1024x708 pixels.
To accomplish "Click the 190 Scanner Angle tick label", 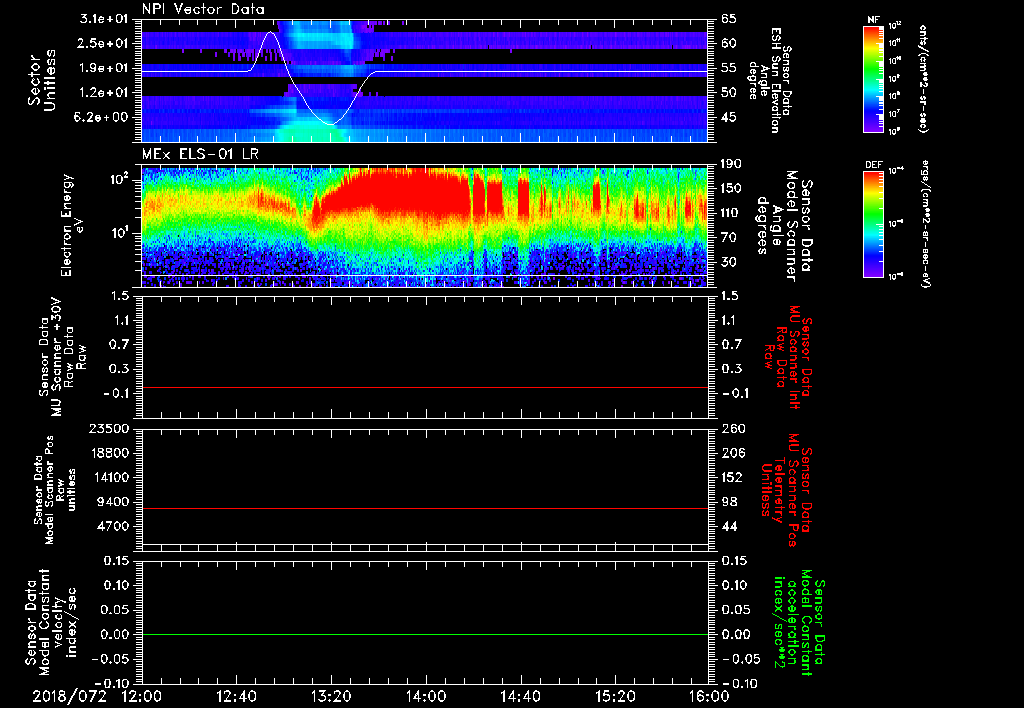I will point(732,164).
